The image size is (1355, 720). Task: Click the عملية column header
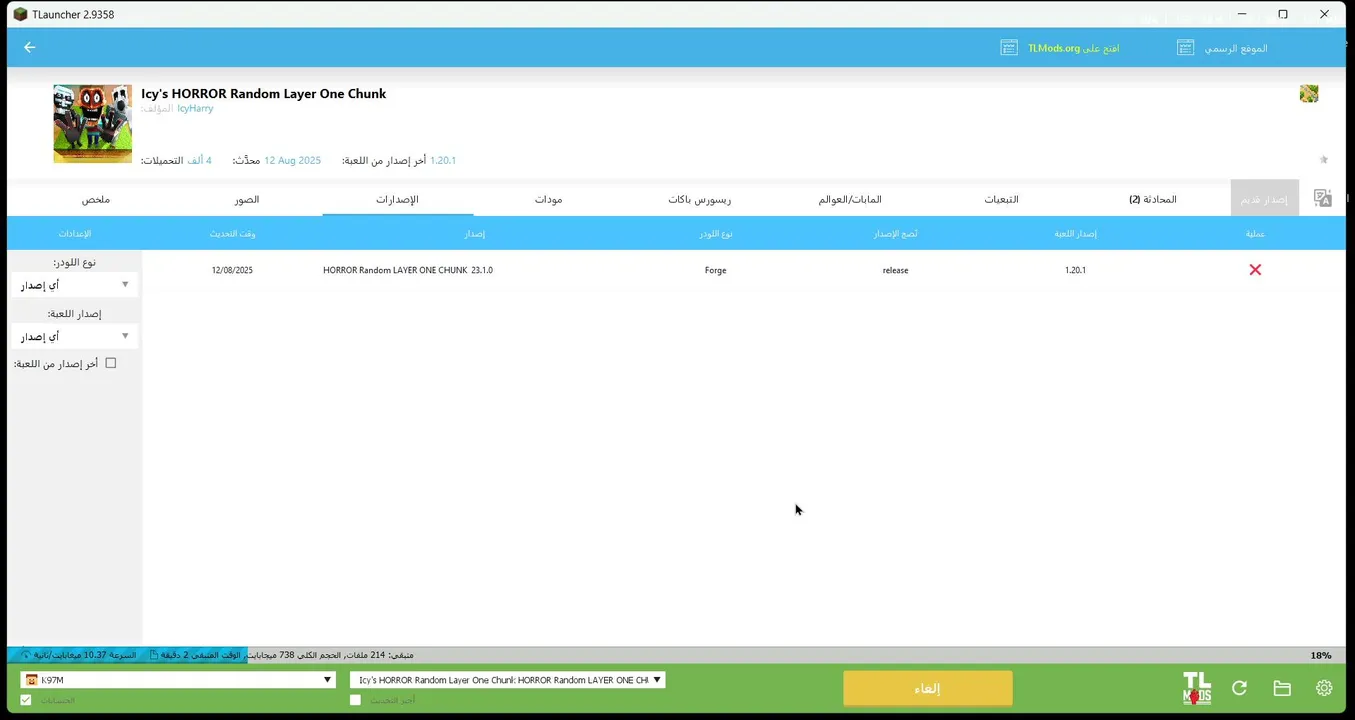point(1255,233)
